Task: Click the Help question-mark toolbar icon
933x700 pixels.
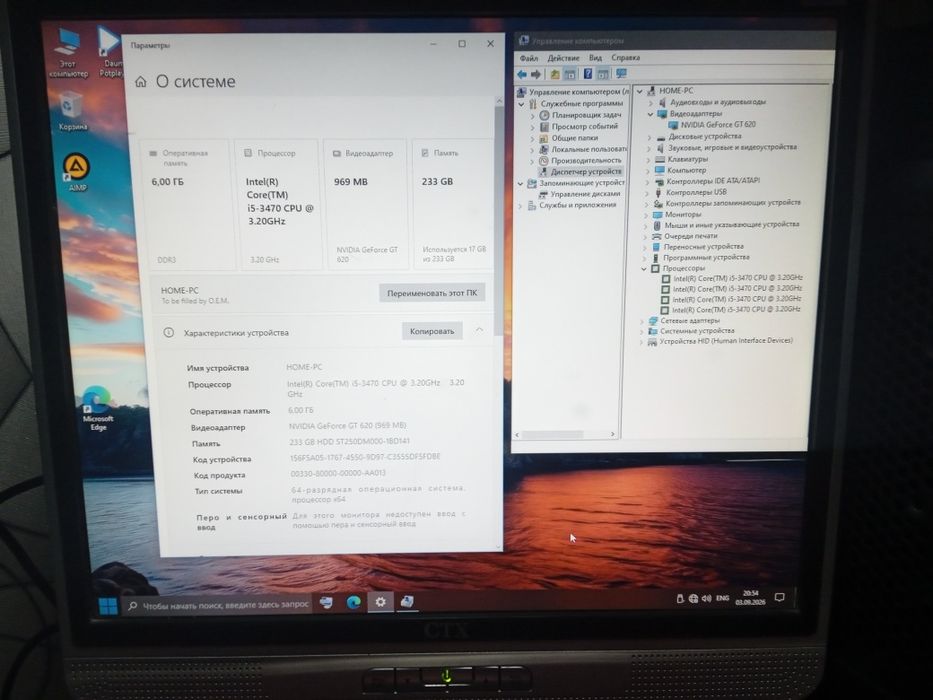Action: 587,73
